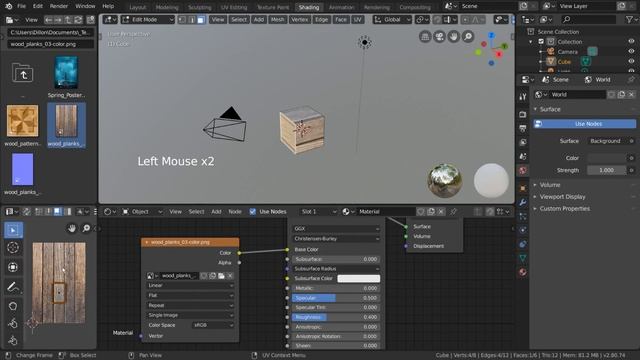The width and height of the screenshot is (640, 360).
Task: Open the Flat projection dropdown
Action: click(191, 296)
